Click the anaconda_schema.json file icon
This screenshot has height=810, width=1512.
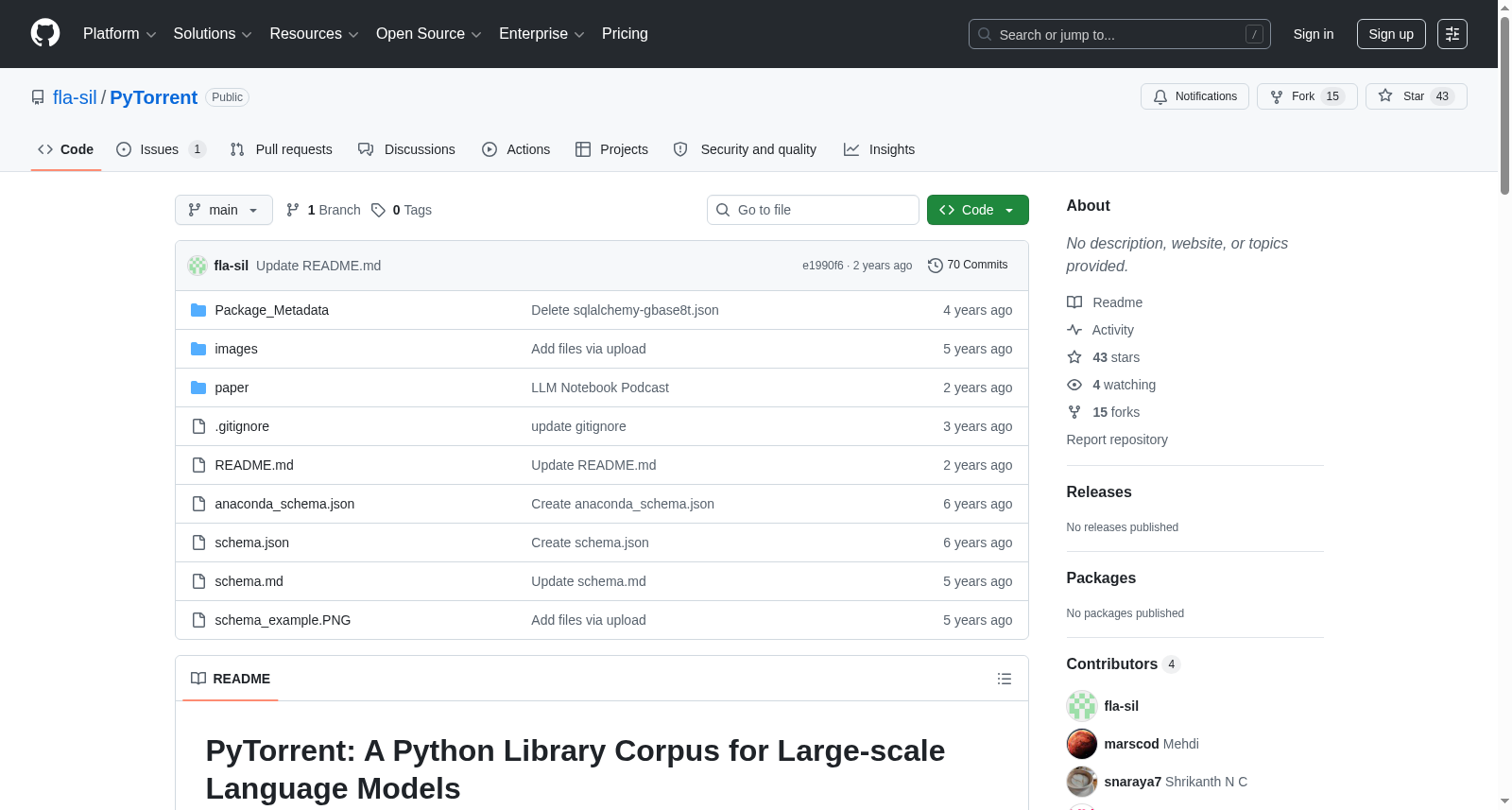coord(198,504)
